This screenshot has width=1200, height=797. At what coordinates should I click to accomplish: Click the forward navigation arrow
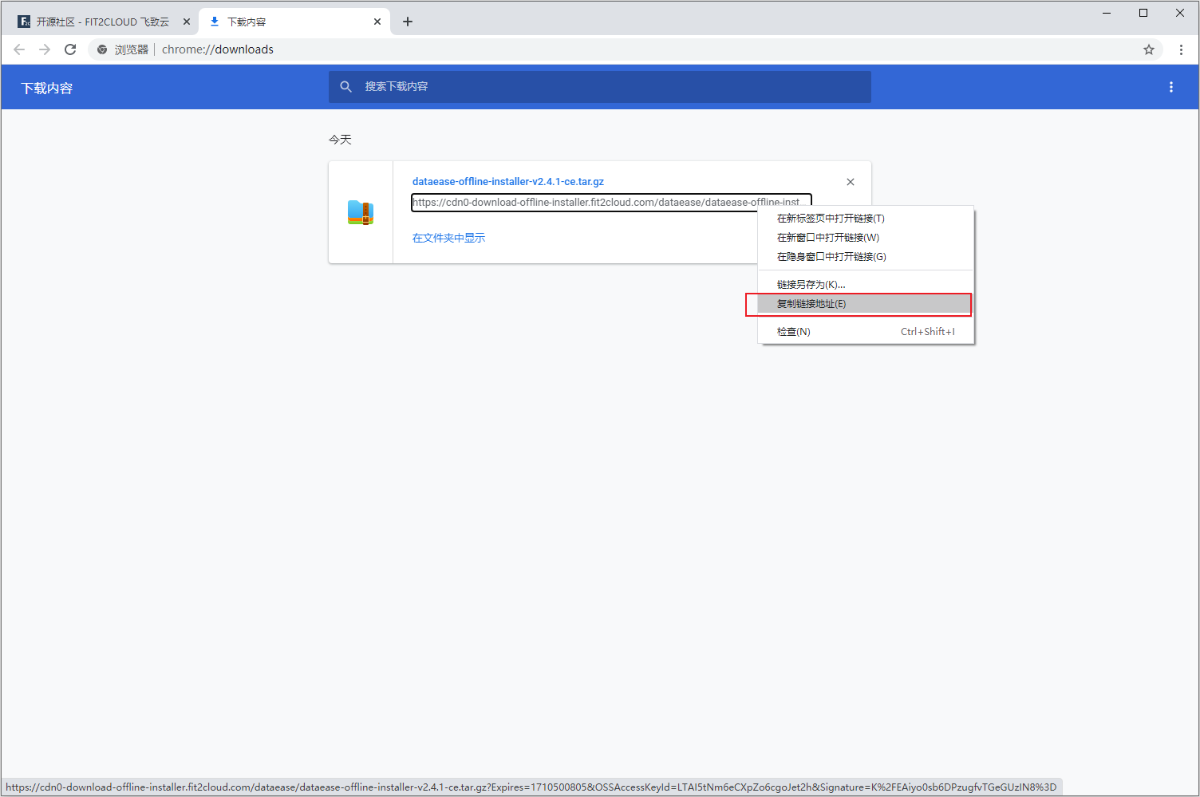point(44,48)
